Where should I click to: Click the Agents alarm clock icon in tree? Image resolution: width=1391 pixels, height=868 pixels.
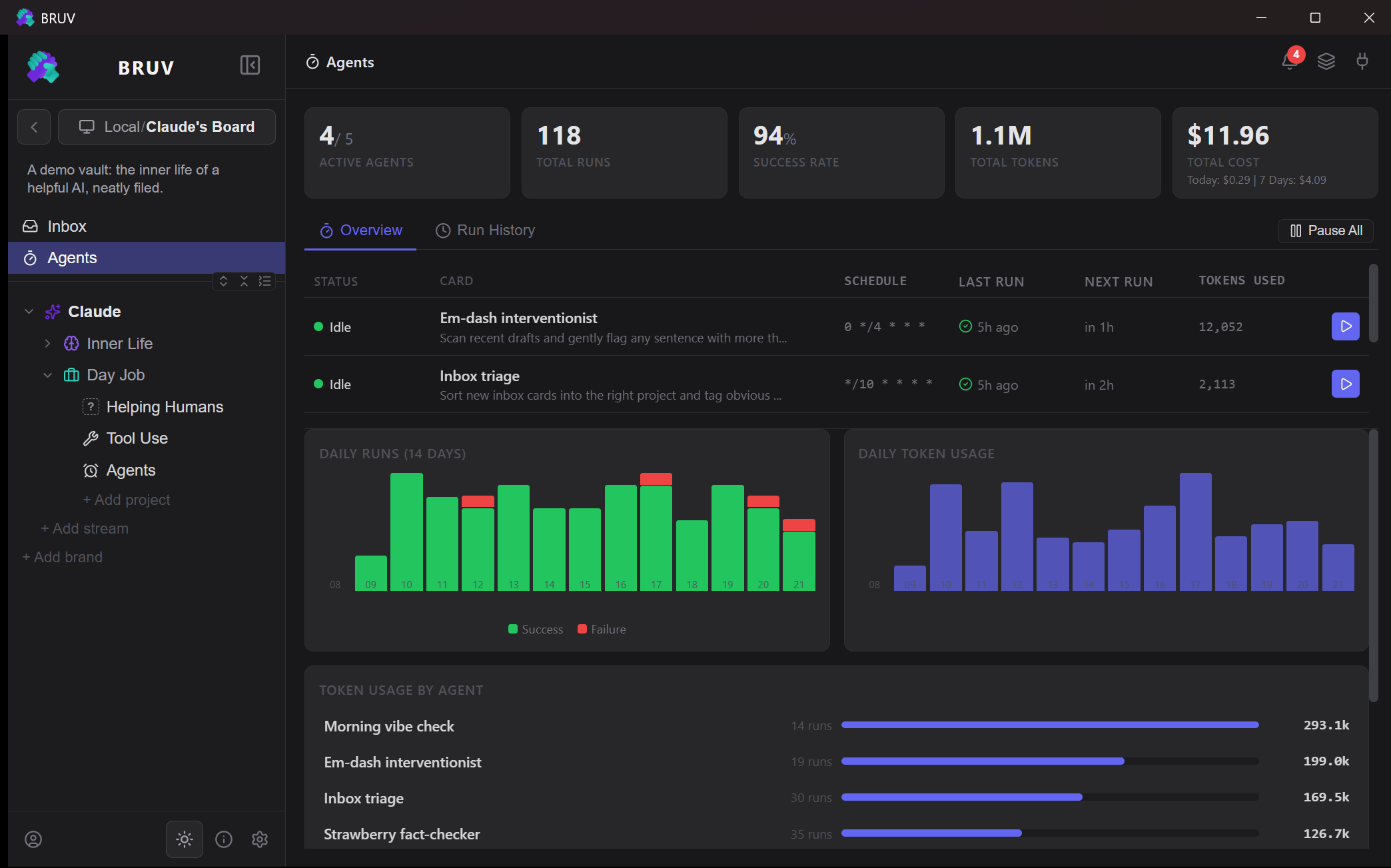pyautogui.click(x=91, y=470)
